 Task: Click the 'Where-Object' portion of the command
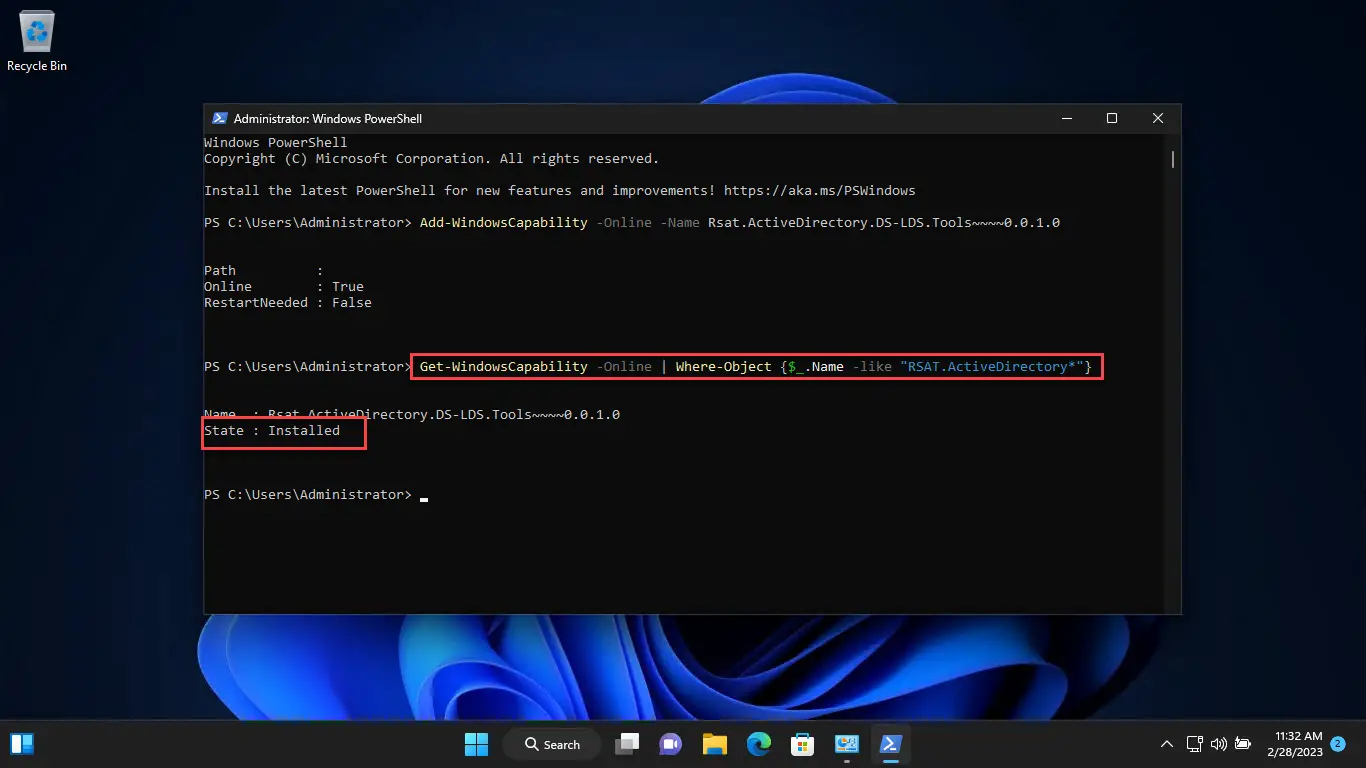[x=724, y=366]
